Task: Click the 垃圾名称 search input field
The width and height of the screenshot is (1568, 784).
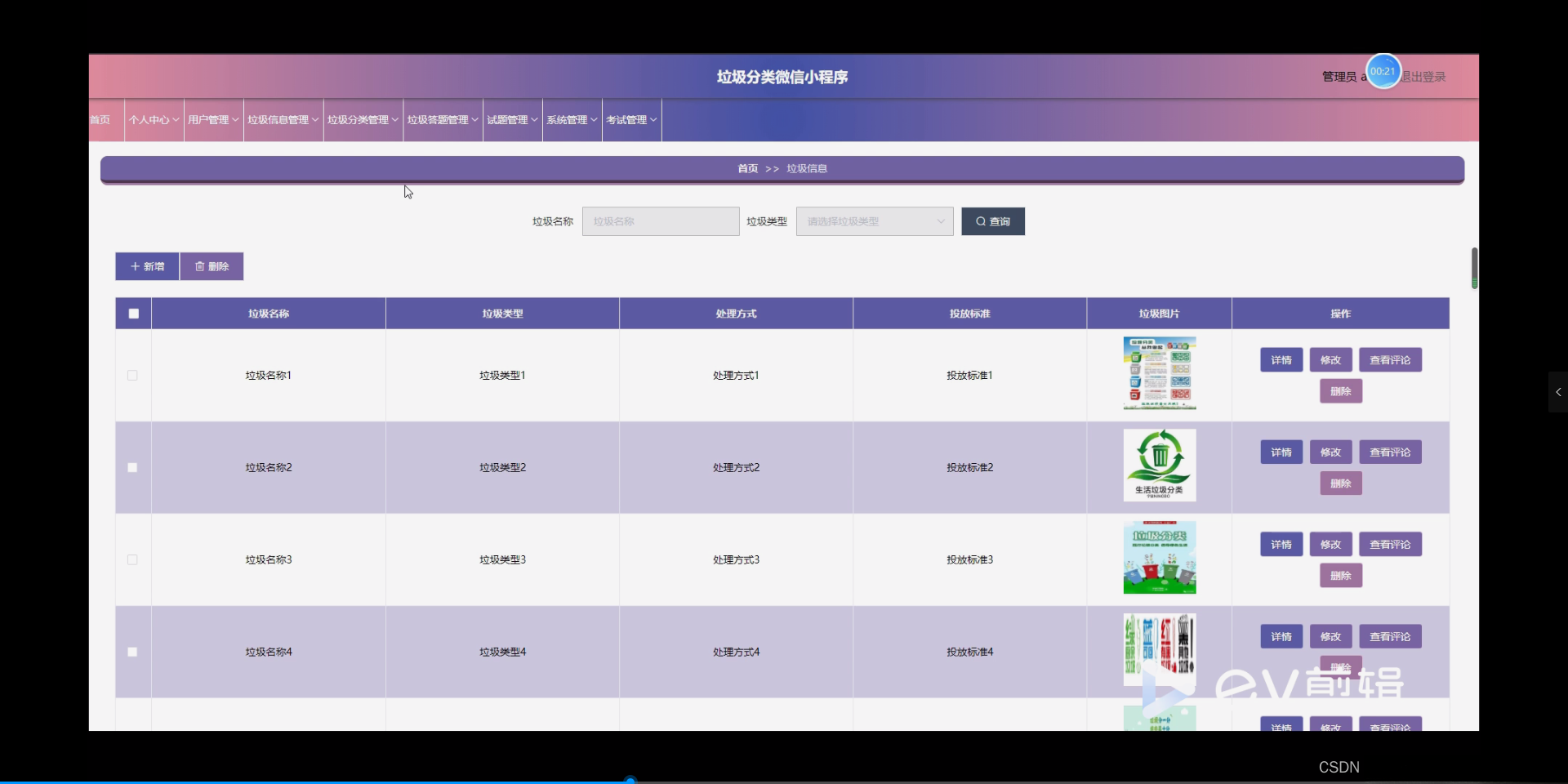Action: click(660, 220)
